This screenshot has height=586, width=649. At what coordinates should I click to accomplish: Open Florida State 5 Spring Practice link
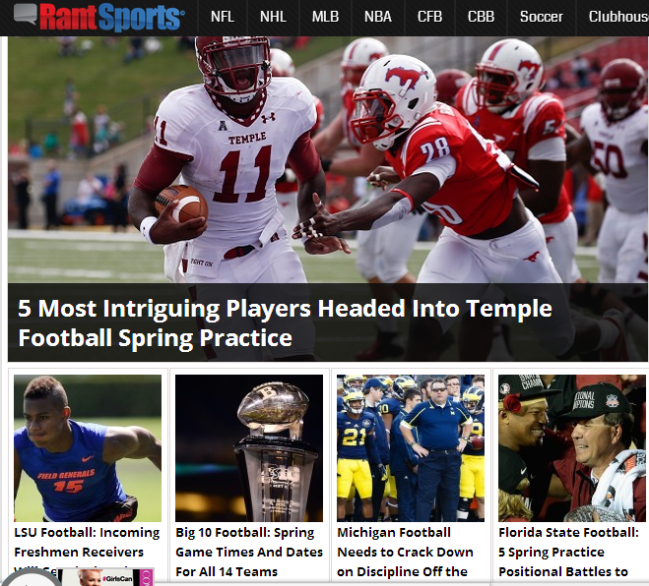(x=569, y=552)
